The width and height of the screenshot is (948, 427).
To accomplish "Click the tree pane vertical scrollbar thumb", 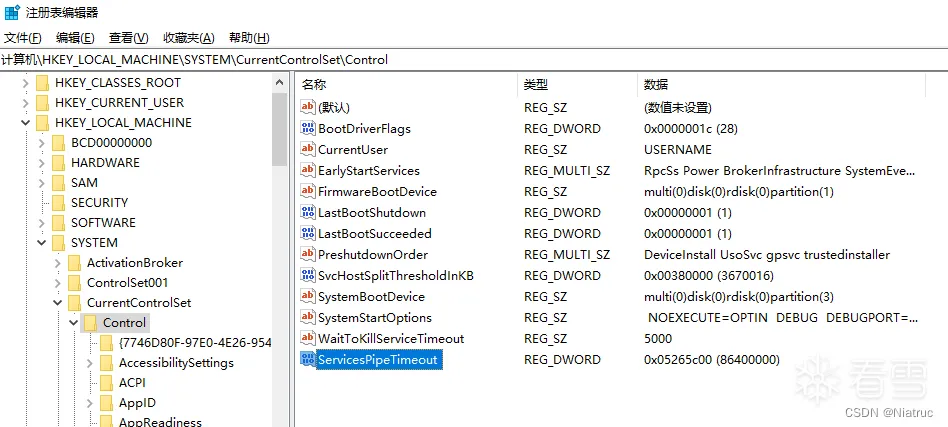I will 279,129.
